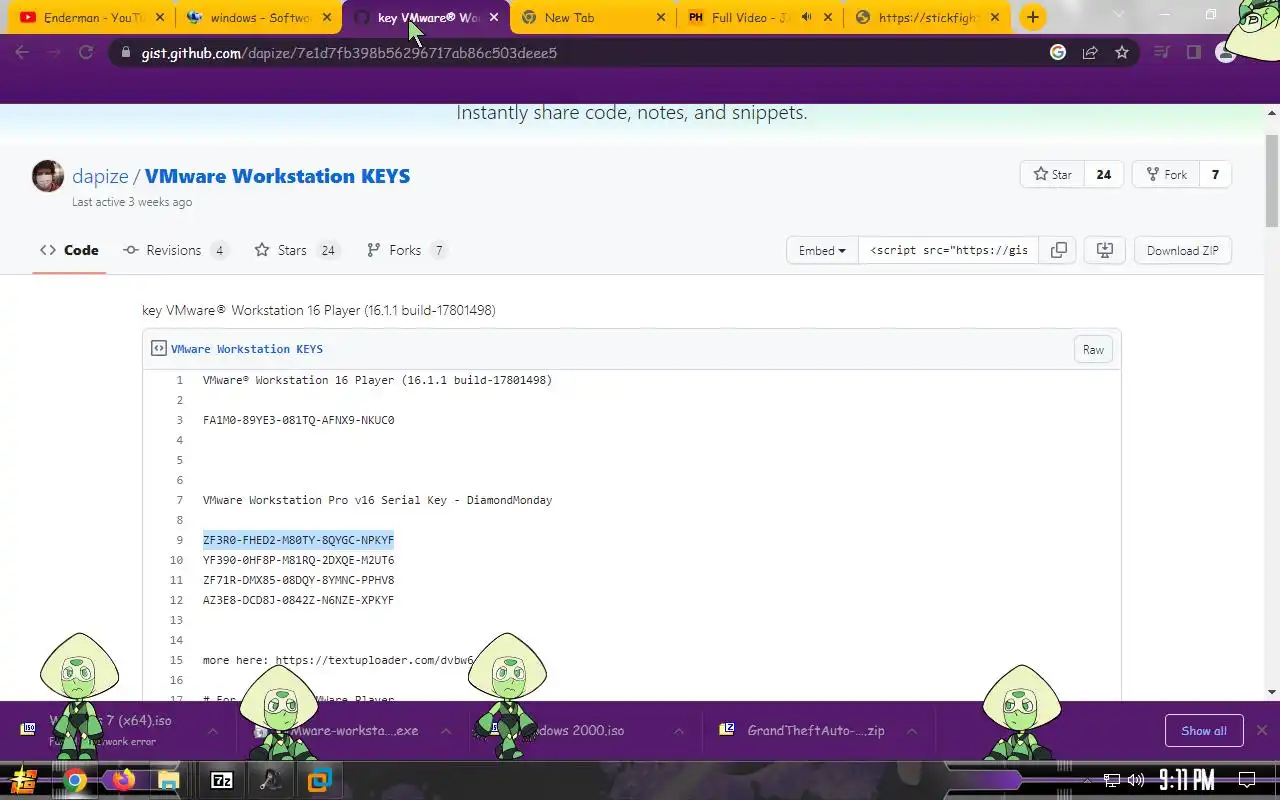Image resolution: width=1280 pixels, height=800 pixels.
Task: Mute the Full Video tab's speaker icon
Action: 807,17
